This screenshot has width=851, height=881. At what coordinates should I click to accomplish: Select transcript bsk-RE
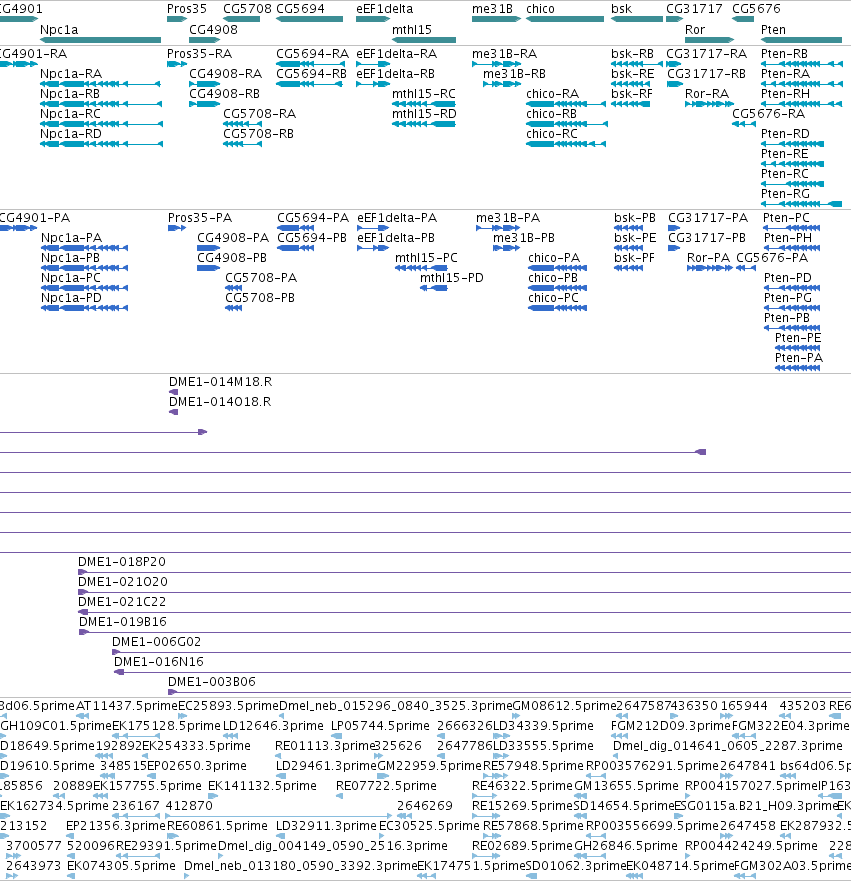coord(631,84)
